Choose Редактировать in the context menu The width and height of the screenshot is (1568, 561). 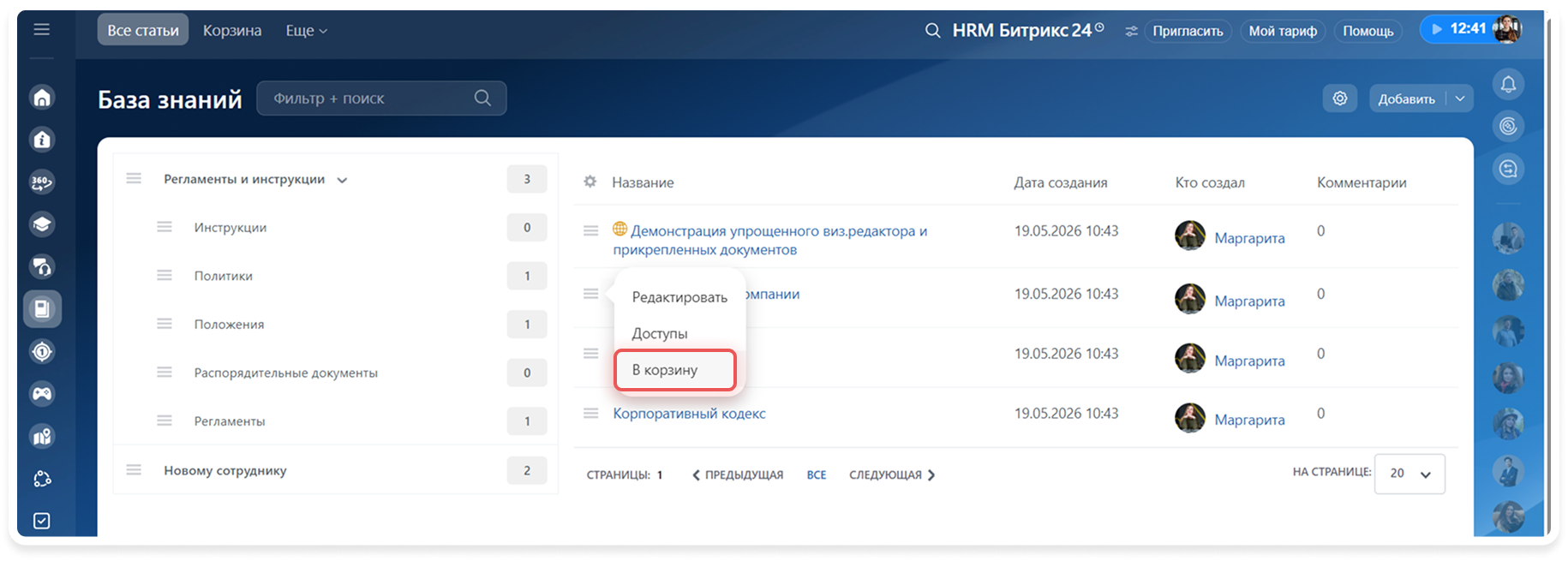click(x=679, y=297)
